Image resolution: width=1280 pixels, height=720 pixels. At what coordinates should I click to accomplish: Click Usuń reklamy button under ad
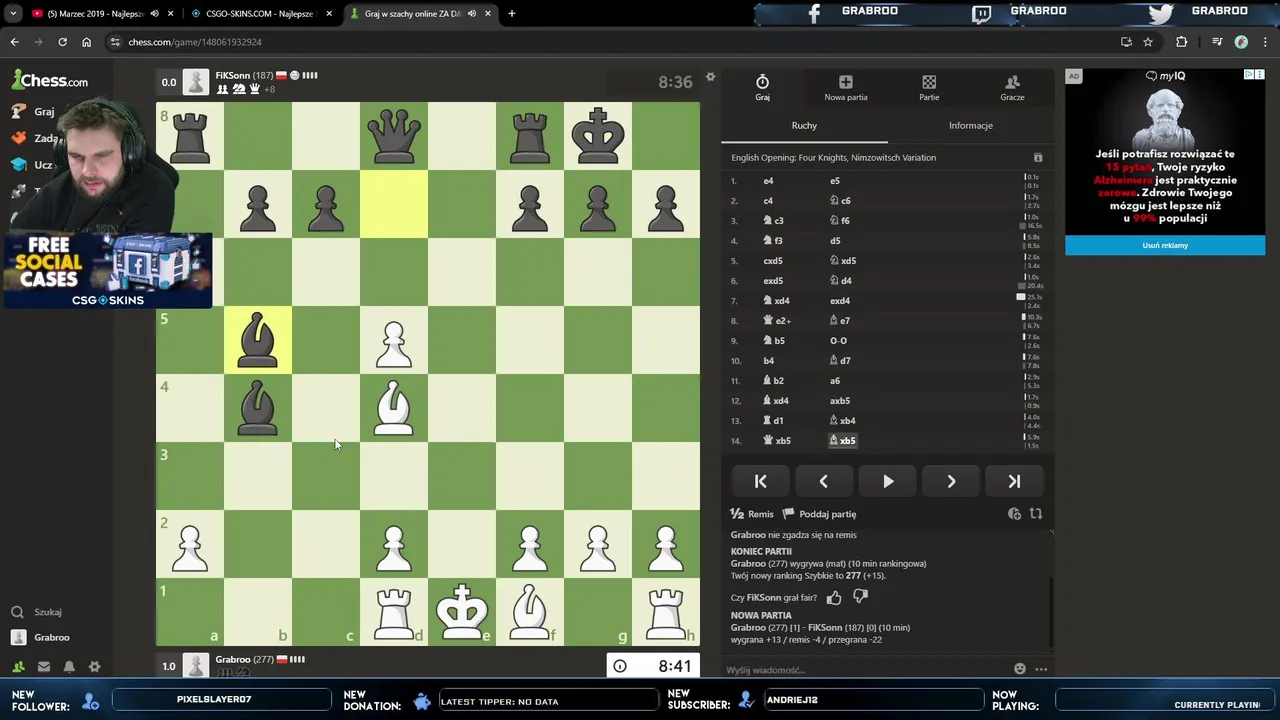(x=1165, y=245)
